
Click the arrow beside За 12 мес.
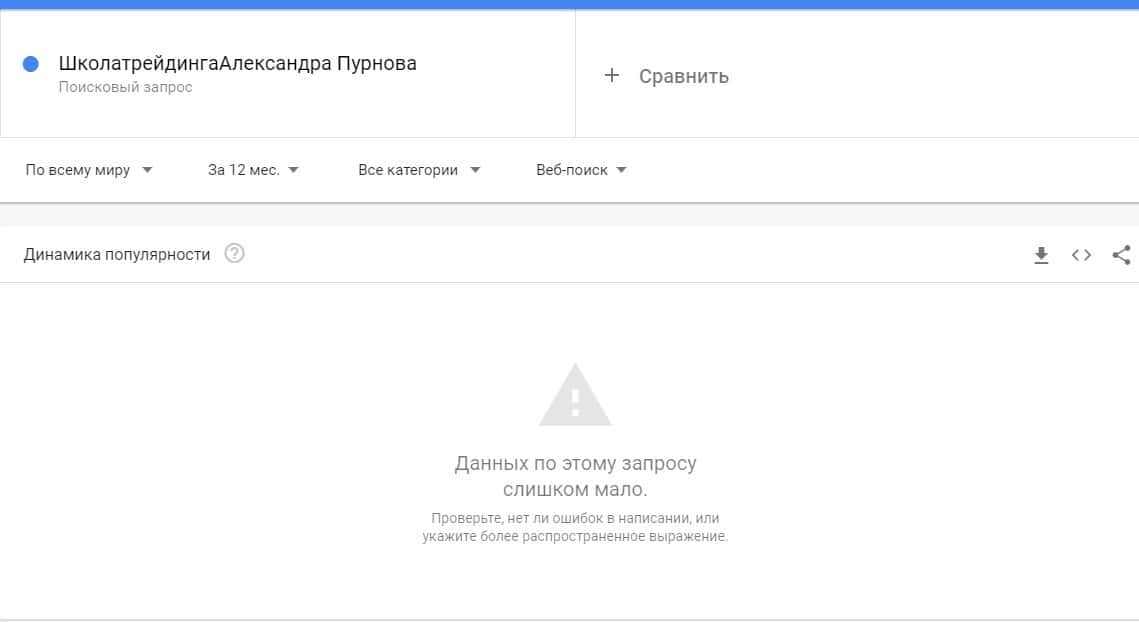tap(293, 170)
